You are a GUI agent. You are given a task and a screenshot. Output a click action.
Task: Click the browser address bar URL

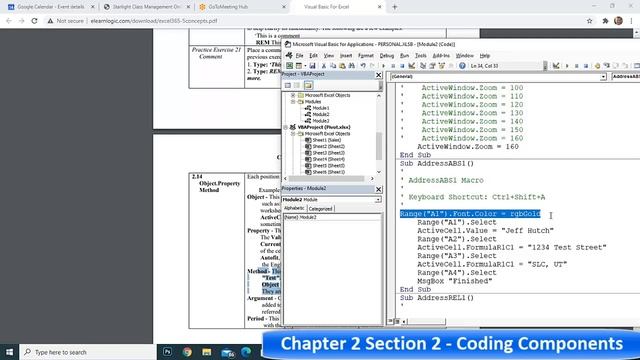tap(154, 21)
